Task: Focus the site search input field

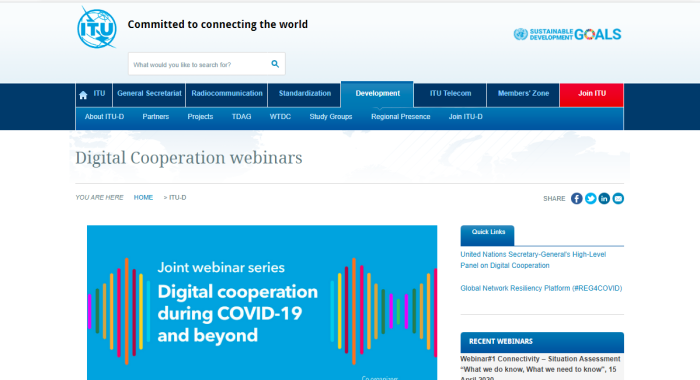Action: (x=200, y=64)
